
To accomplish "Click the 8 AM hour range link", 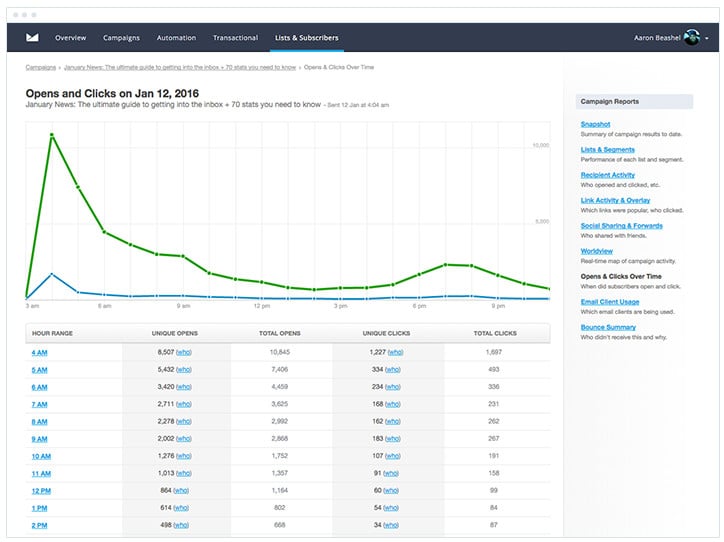I will pyautogui.click(x=39, y=422).
